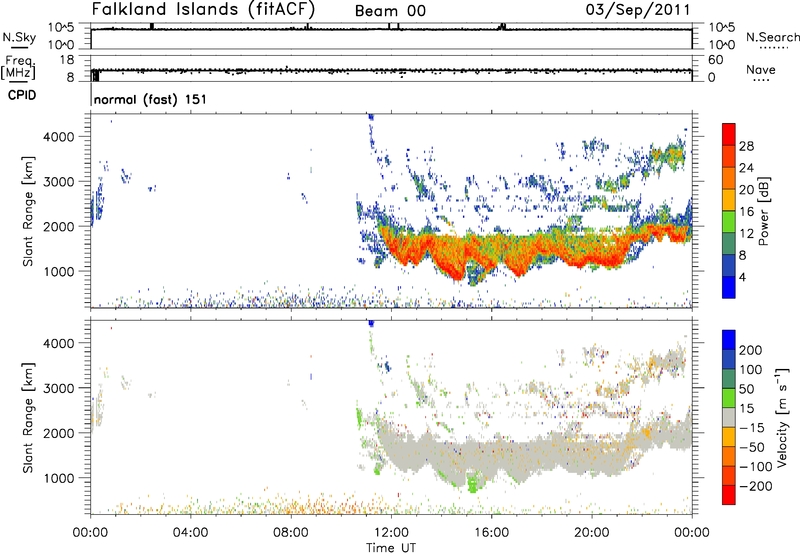
Task: Click the red bottom of the velocity colorbar
Action: 729,495
